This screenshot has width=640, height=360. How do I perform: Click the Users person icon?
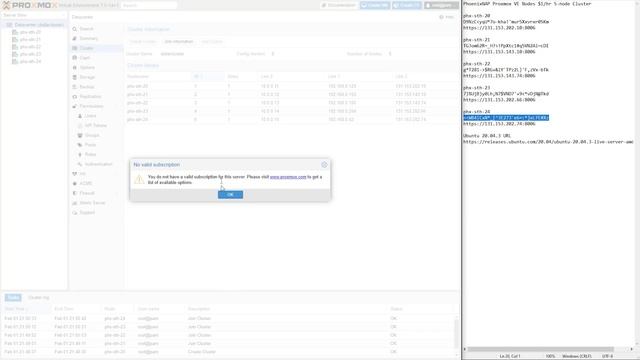pos(80,116)
